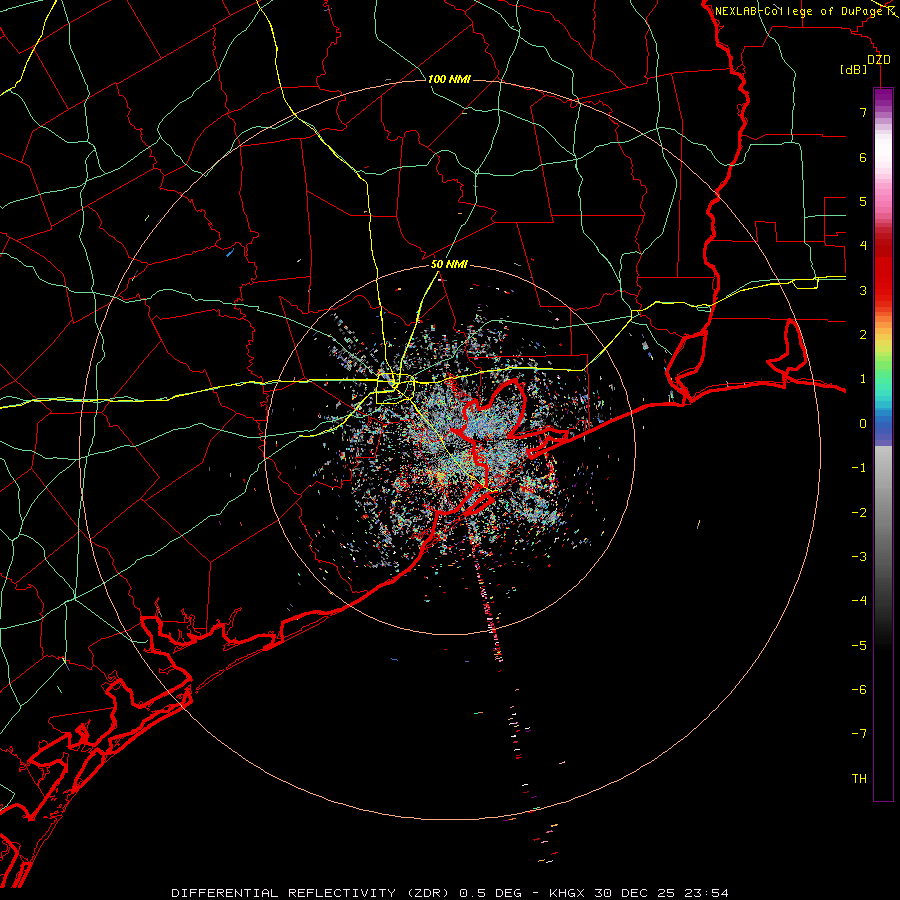900x900 pixels.
Task: Click the -7 value on color scale
Action: [859, 734]
